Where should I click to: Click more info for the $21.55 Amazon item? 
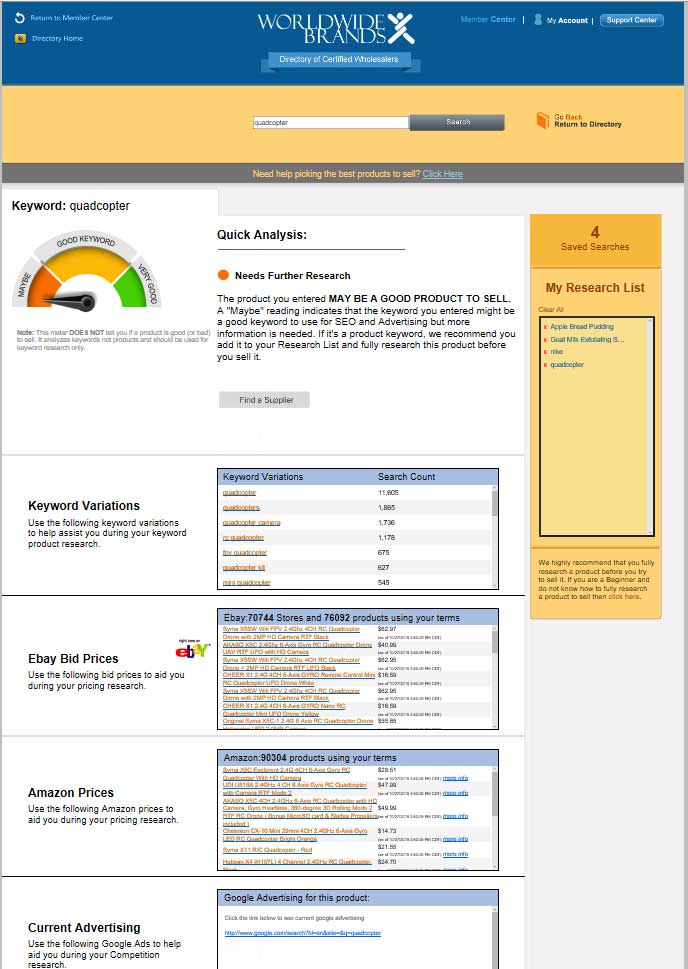455,854
